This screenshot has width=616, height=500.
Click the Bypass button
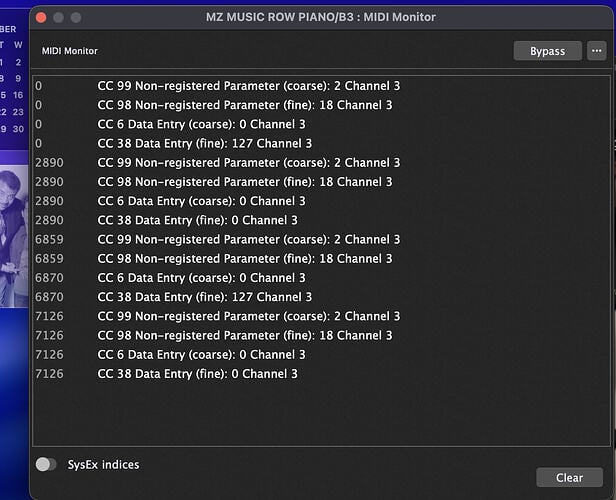547,51
